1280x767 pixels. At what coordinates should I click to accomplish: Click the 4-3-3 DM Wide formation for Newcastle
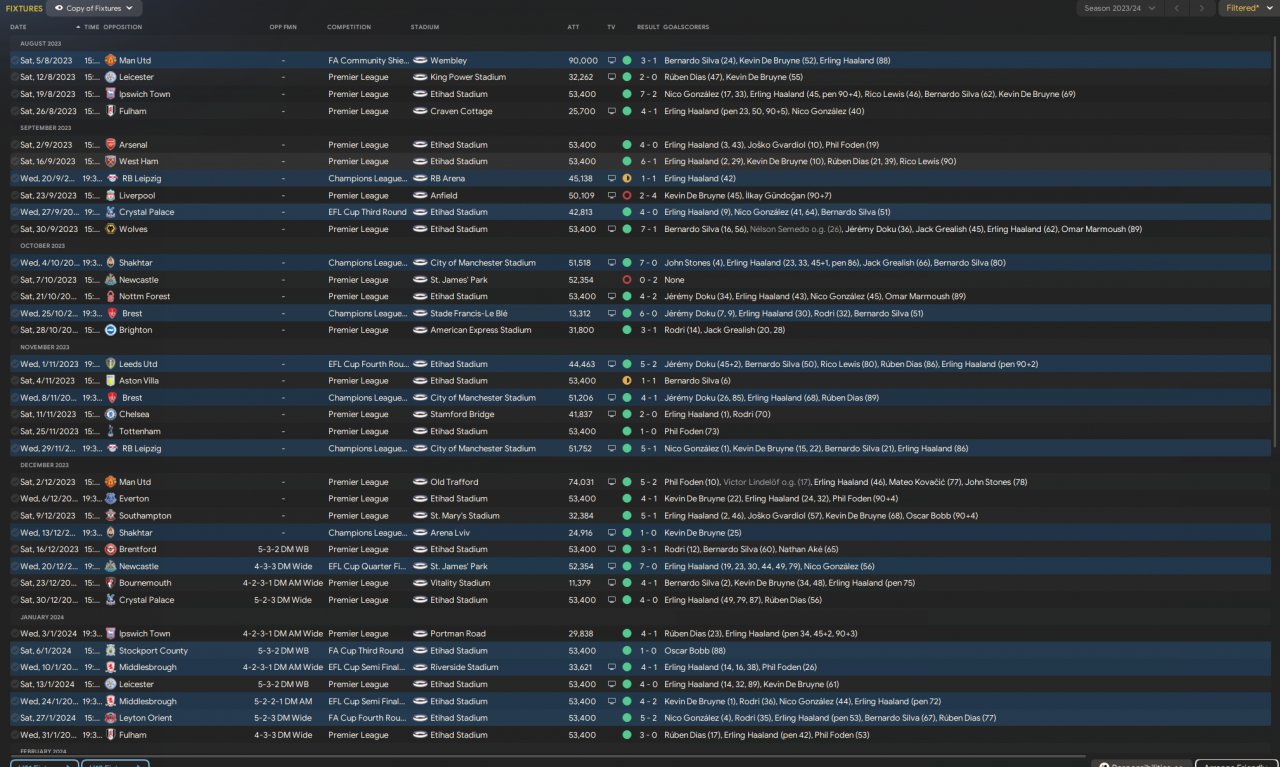pyautogui.click(x=282, y=566)
